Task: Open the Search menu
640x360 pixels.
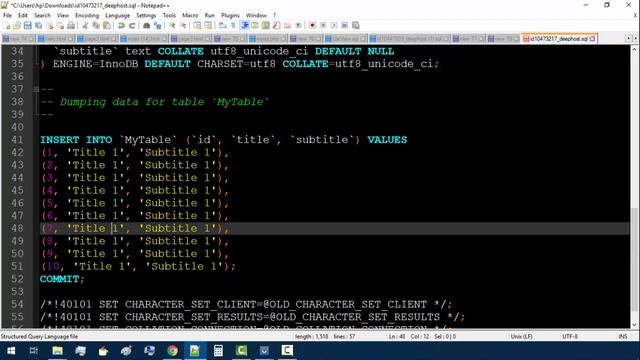Action: 42,15
